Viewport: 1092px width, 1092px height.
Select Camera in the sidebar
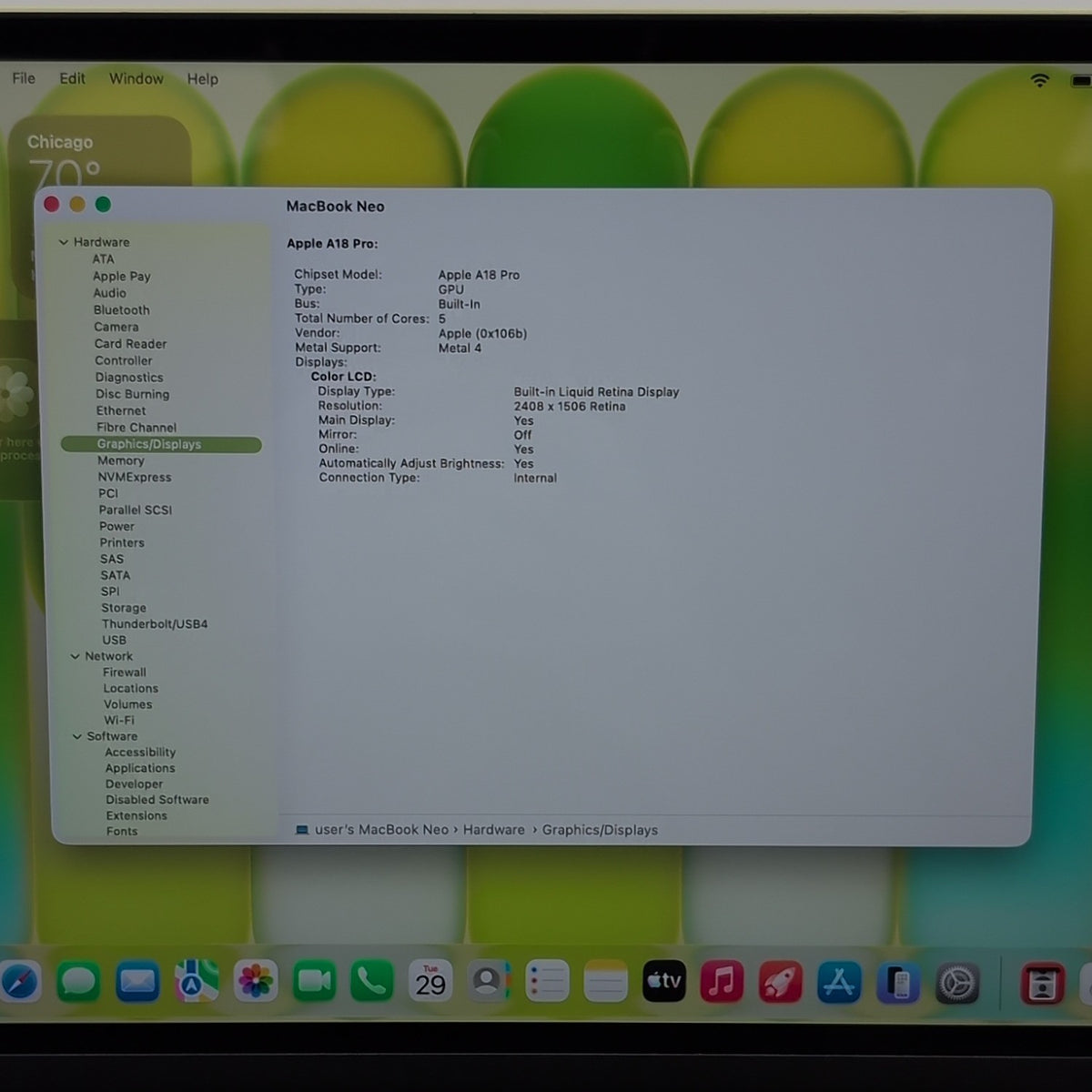click(116, 327)
